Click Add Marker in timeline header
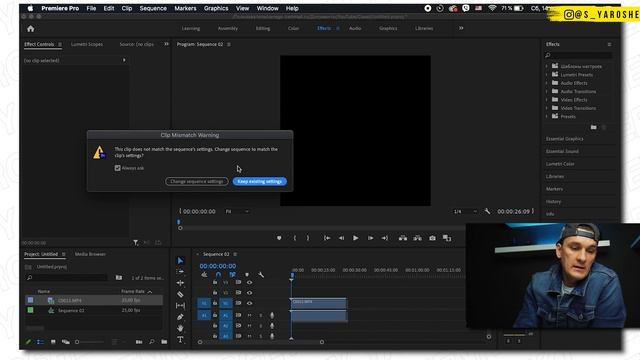The height and width of the screenshot is (360, 640). pos(247,275)
